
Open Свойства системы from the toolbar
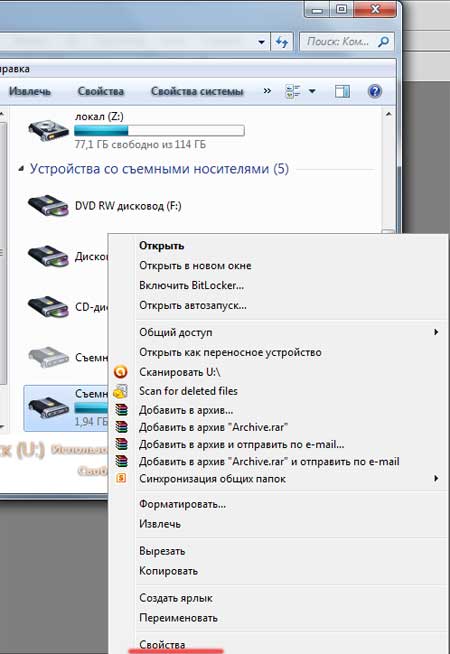(197, 91)
